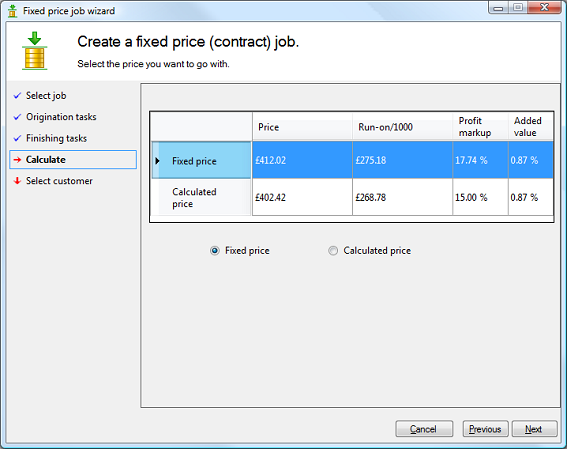Click the red down arrow beside Select customer
567x449 pixels.
[17, 181]
